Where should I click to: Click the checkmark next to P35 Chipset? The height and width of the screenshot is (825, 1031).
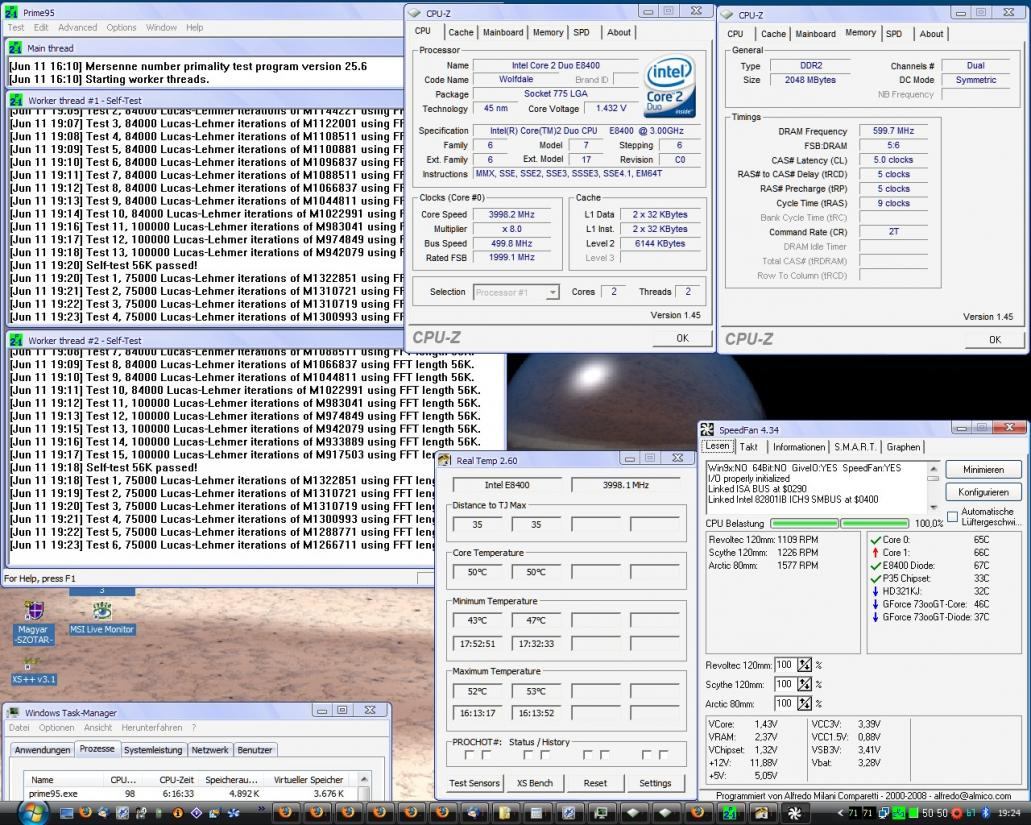(x=875, y=579)
